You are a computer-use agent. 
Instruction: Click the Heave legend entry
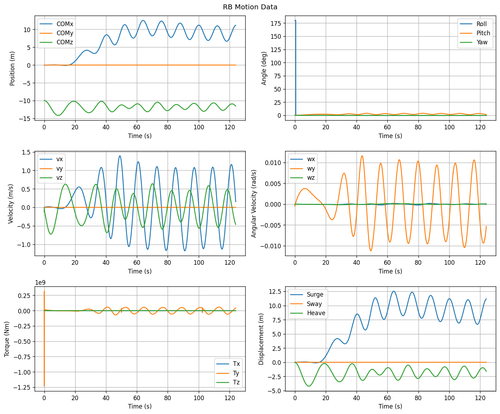(308, 313)
